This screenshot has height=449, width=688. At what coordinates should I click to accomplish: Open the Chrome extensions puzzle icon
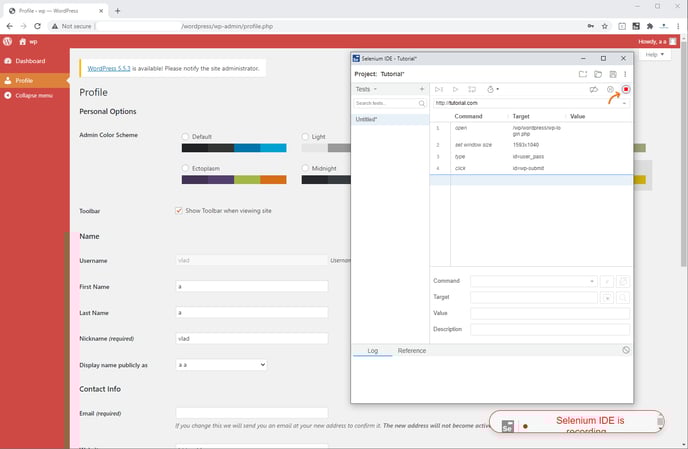(650, 26)
